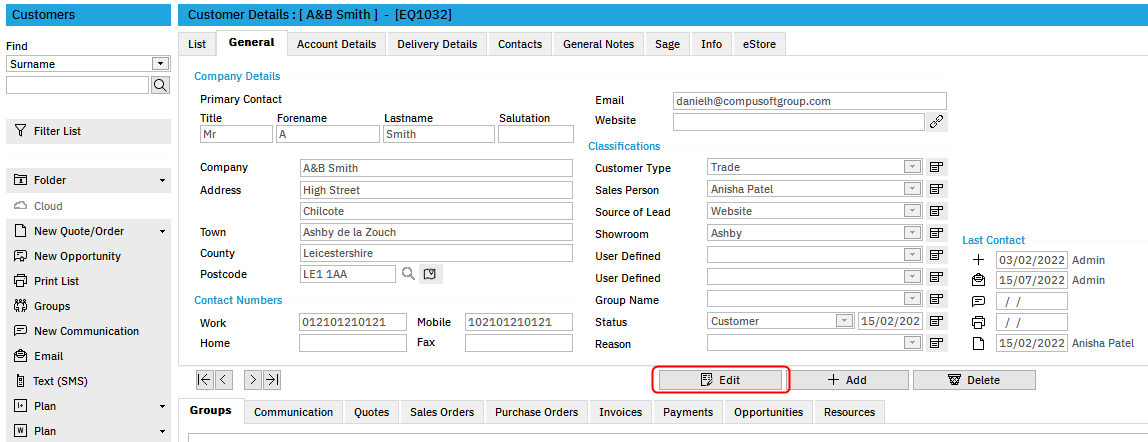Open Source of Lead dropdown

click(912, 211)
